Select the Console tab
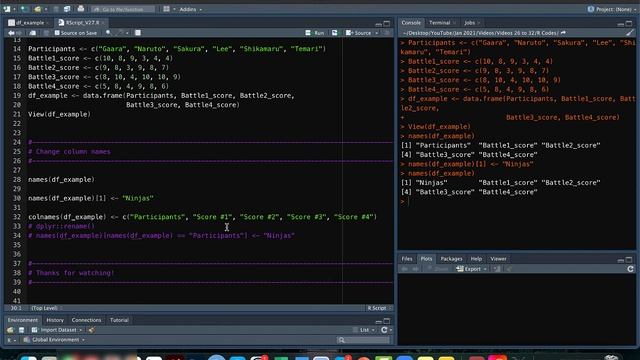Screen dimensions: 640x360 click(x=411, y=23)
